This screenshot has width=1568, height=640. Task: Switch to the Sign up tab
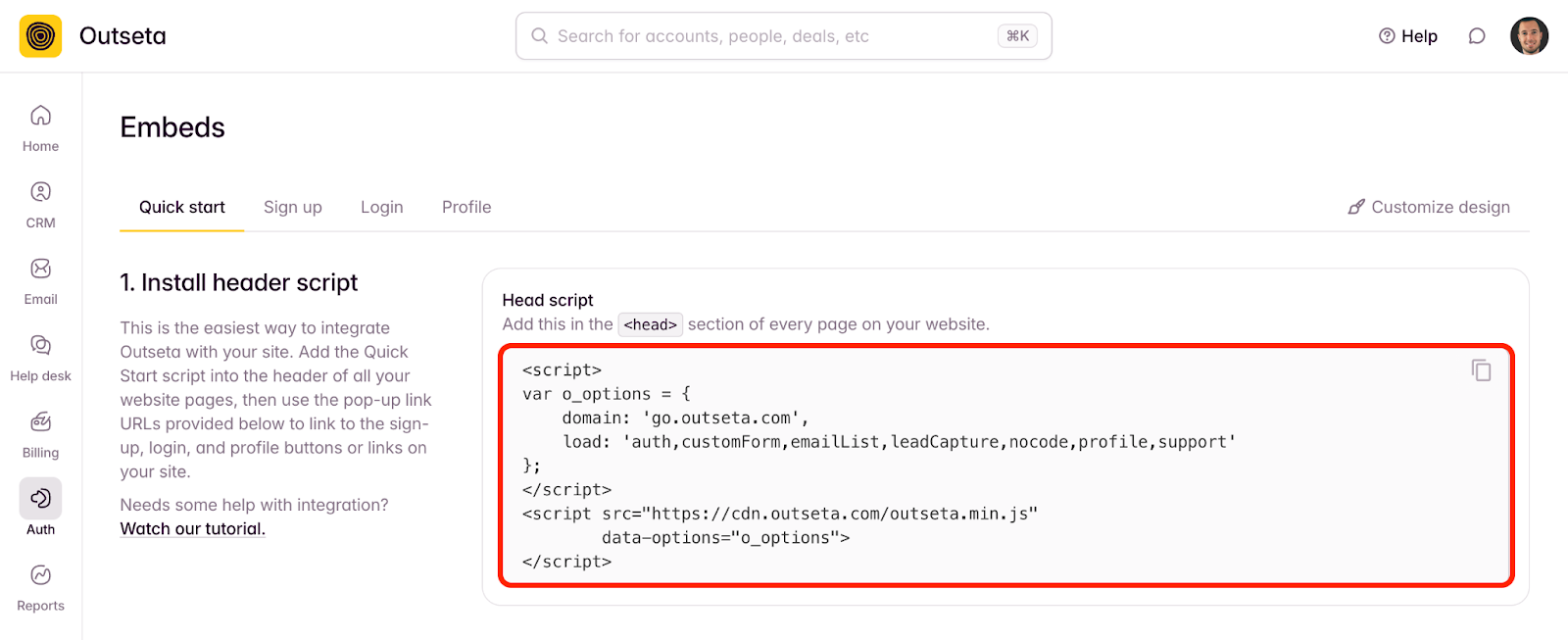(x=293, y=207)
